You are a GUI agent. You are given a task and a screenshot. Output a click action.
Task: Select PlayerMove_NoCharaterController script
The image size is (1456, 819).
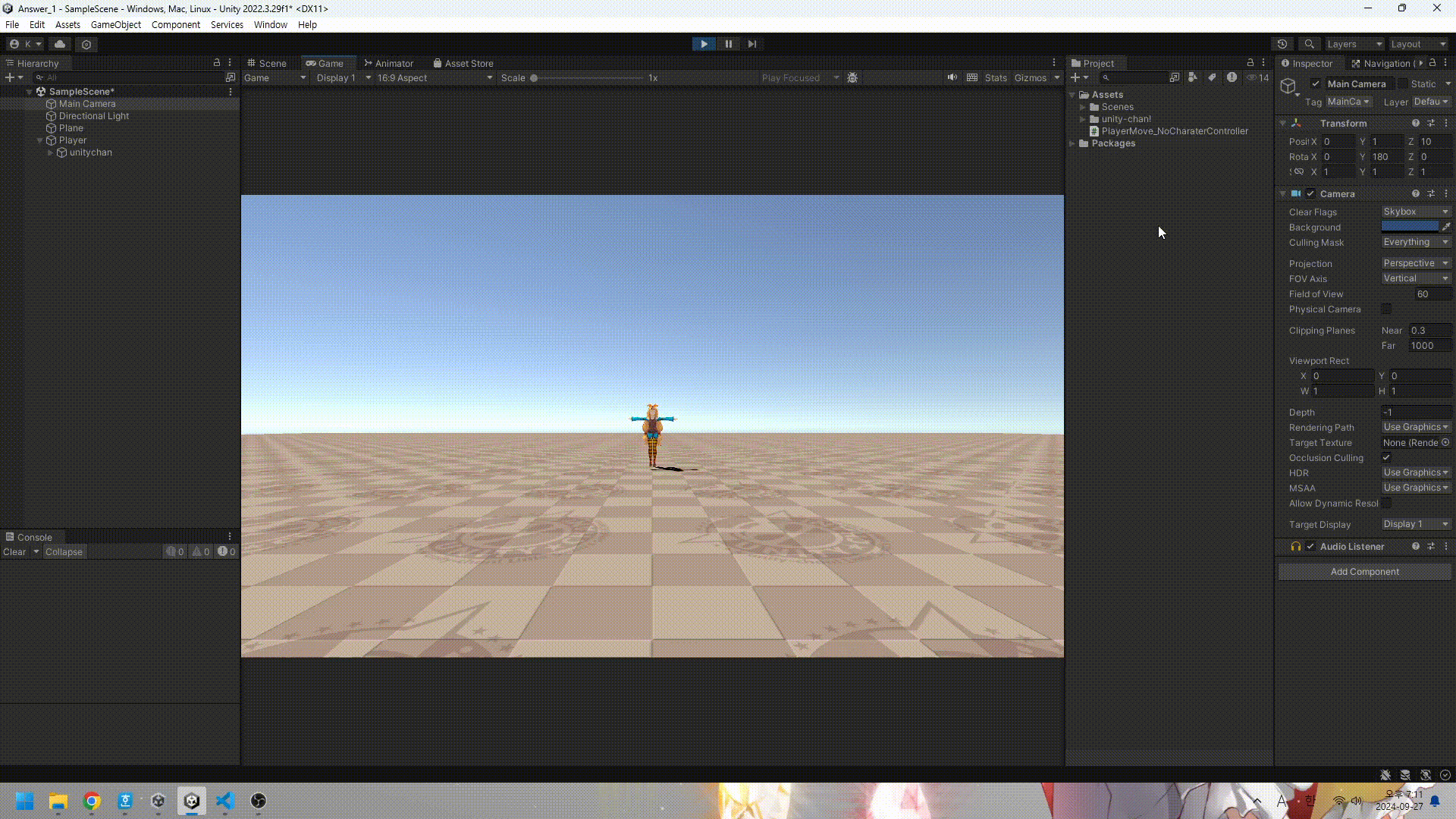click(x=1169, y=131)
